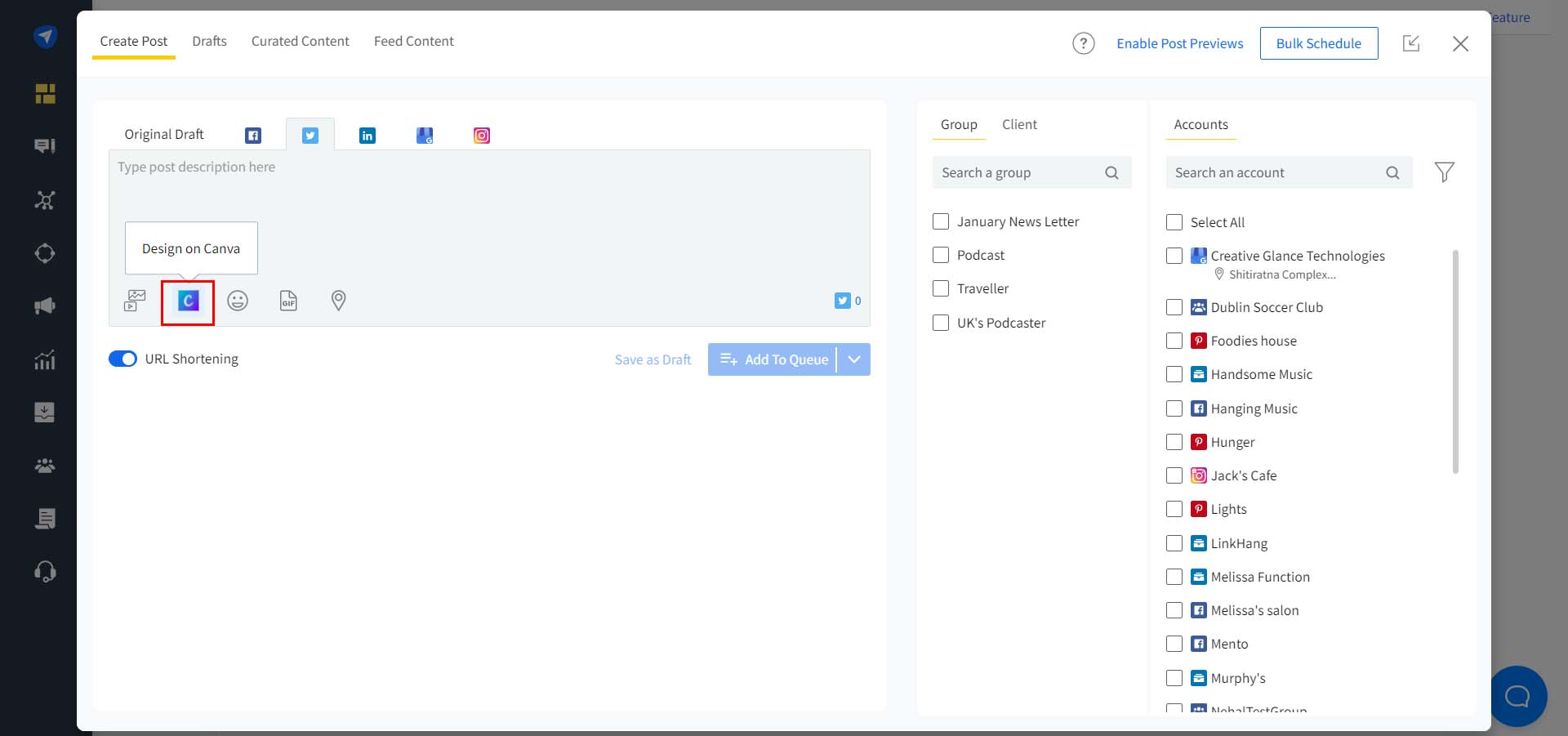Click the Bulk Schedule button

pyautogui.click(x=1318, y=43)
